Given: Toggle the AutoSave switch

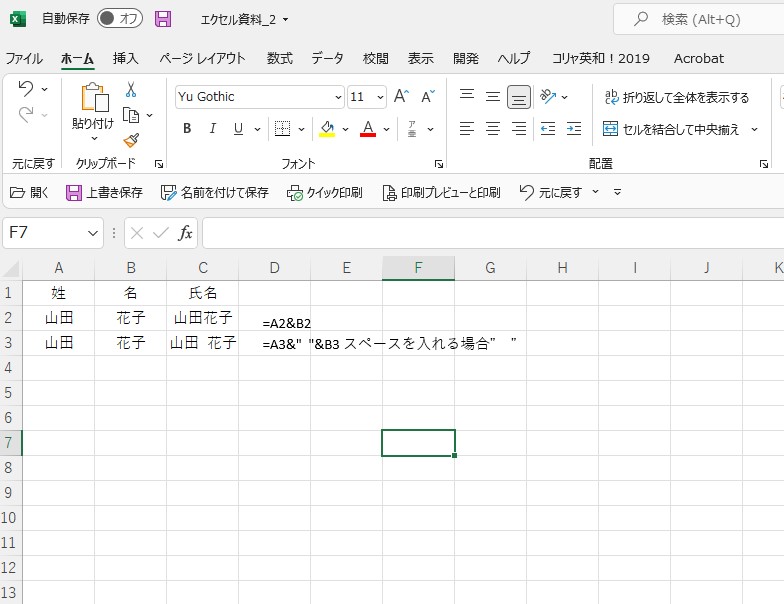Looking at the screenshot, I should click(x=120, y=18).
